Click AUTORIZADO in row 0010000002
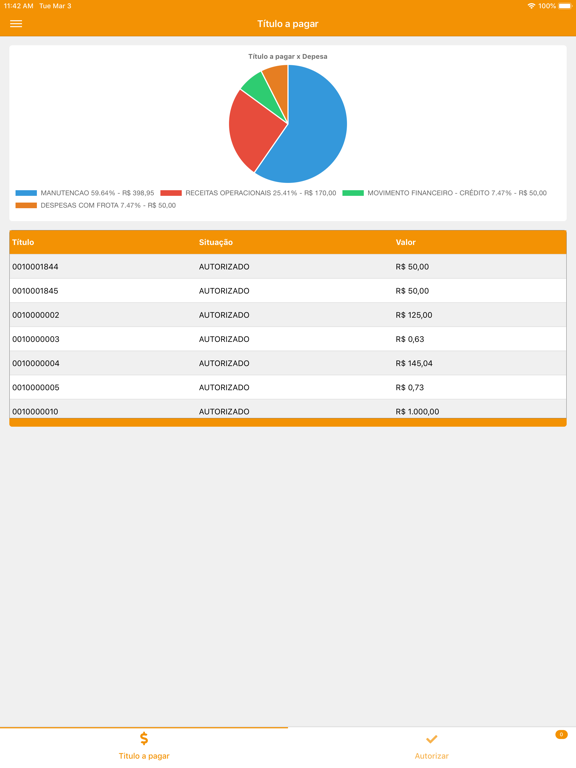The image size is (576, 768). [x=224, y=315]
